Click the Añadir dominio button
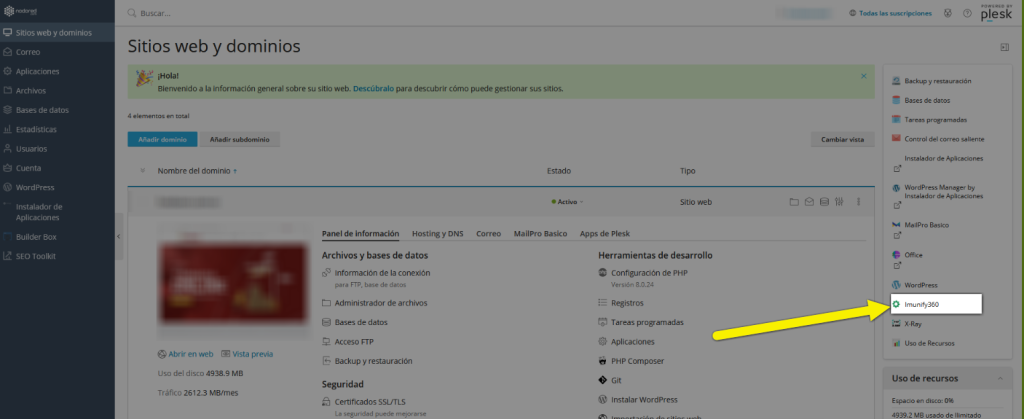This screenshot has height=419, width=1024. tap(161, 140)
